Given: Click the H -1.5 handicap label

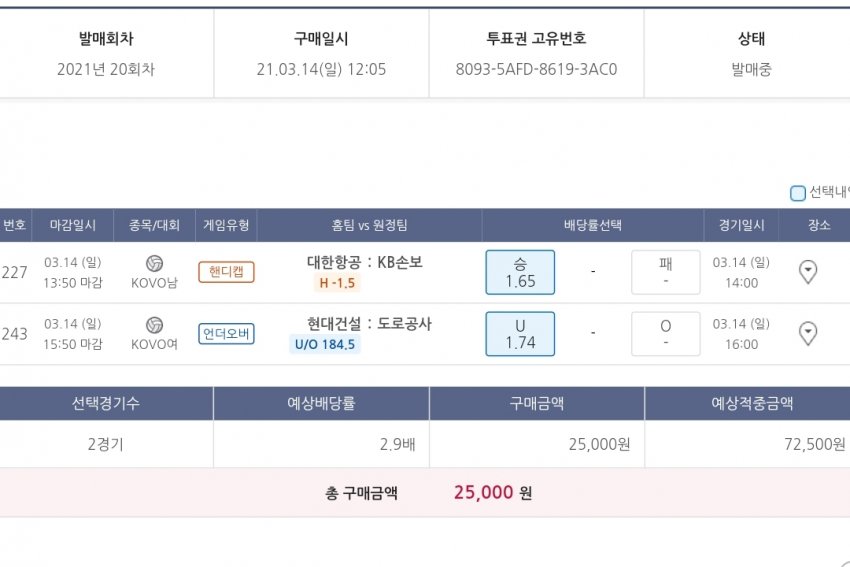Looking at the screenshot, I should coord(337,283).
